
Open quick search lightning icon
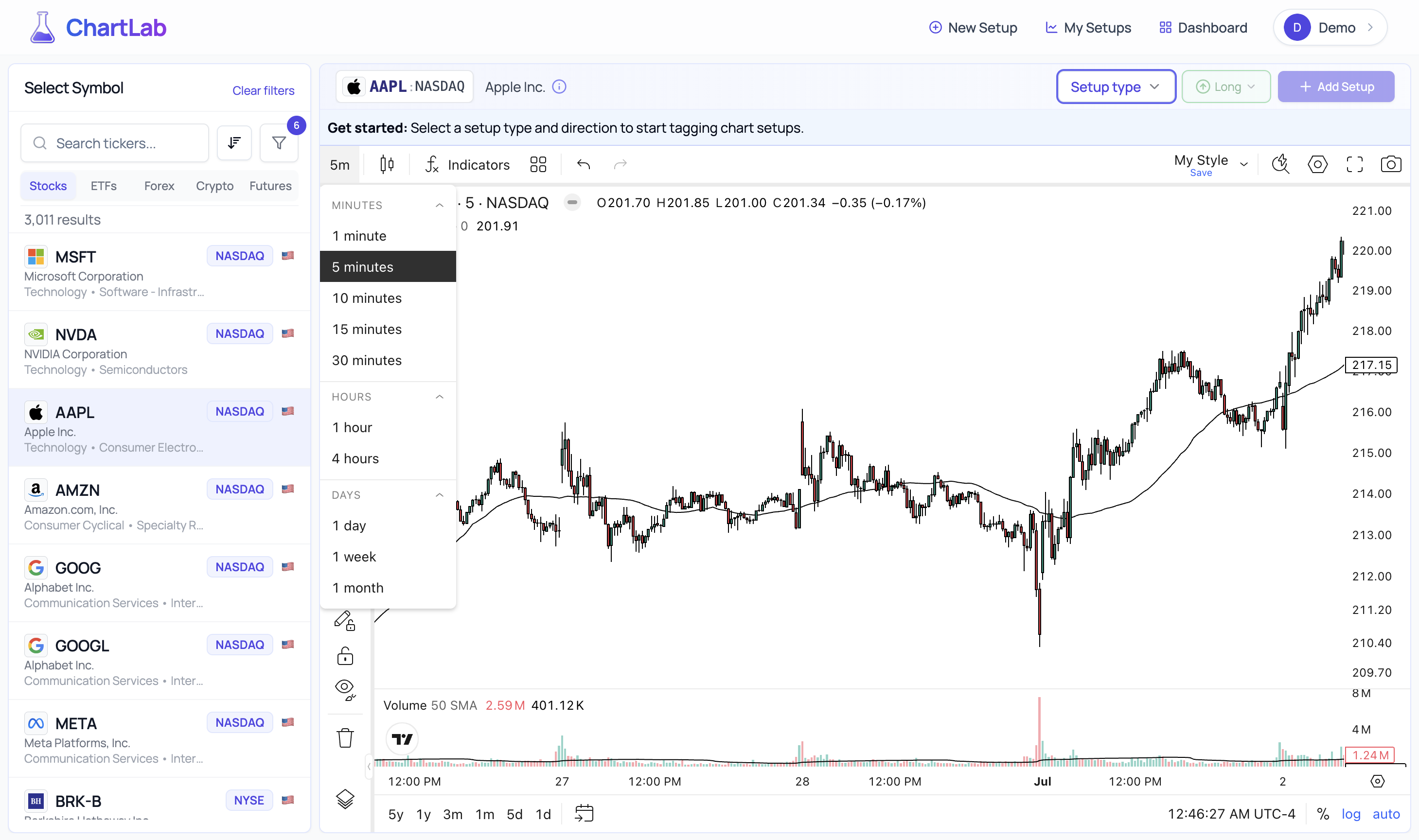tap(1280, 165)
